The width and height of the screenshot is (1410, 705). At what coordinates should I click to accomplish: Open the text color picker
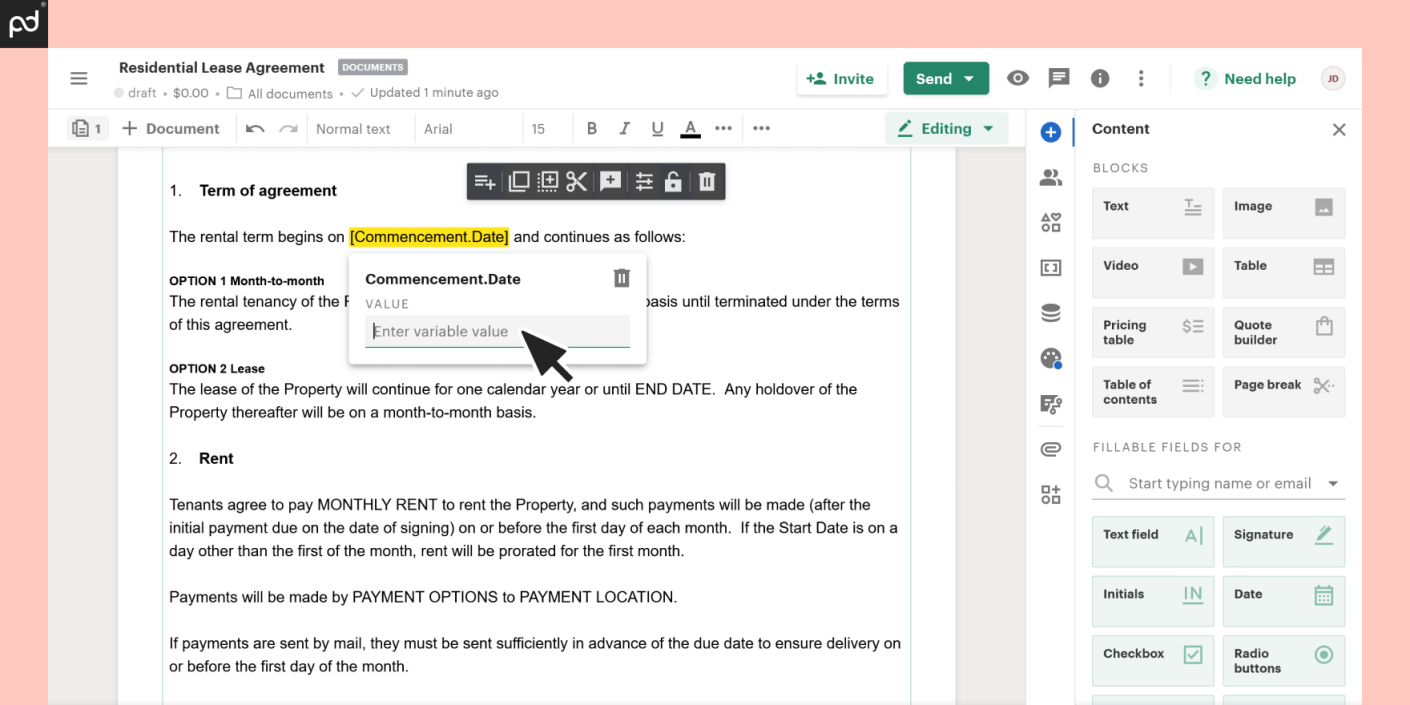coord(690,128)
